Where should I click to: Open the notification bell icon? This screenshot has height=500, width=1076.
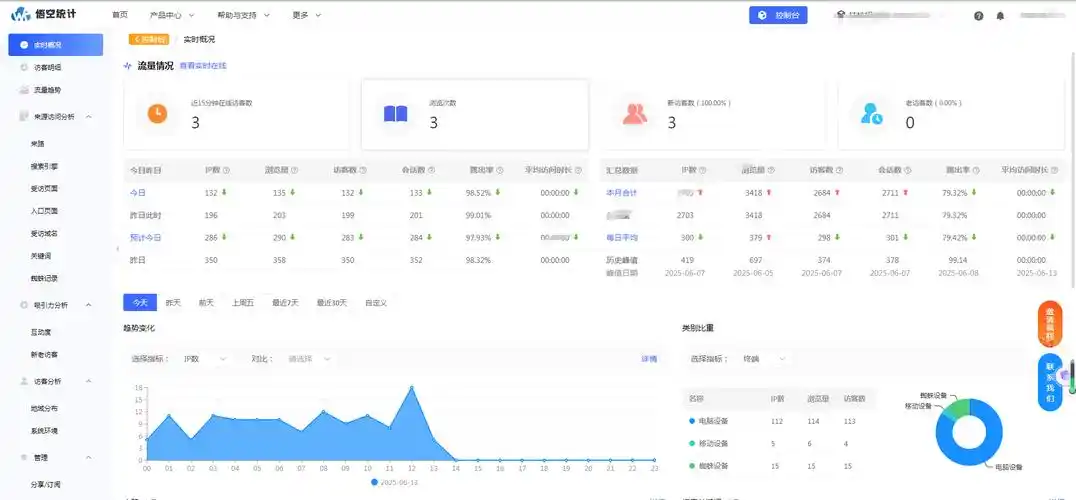click(x=1000, y=16)
